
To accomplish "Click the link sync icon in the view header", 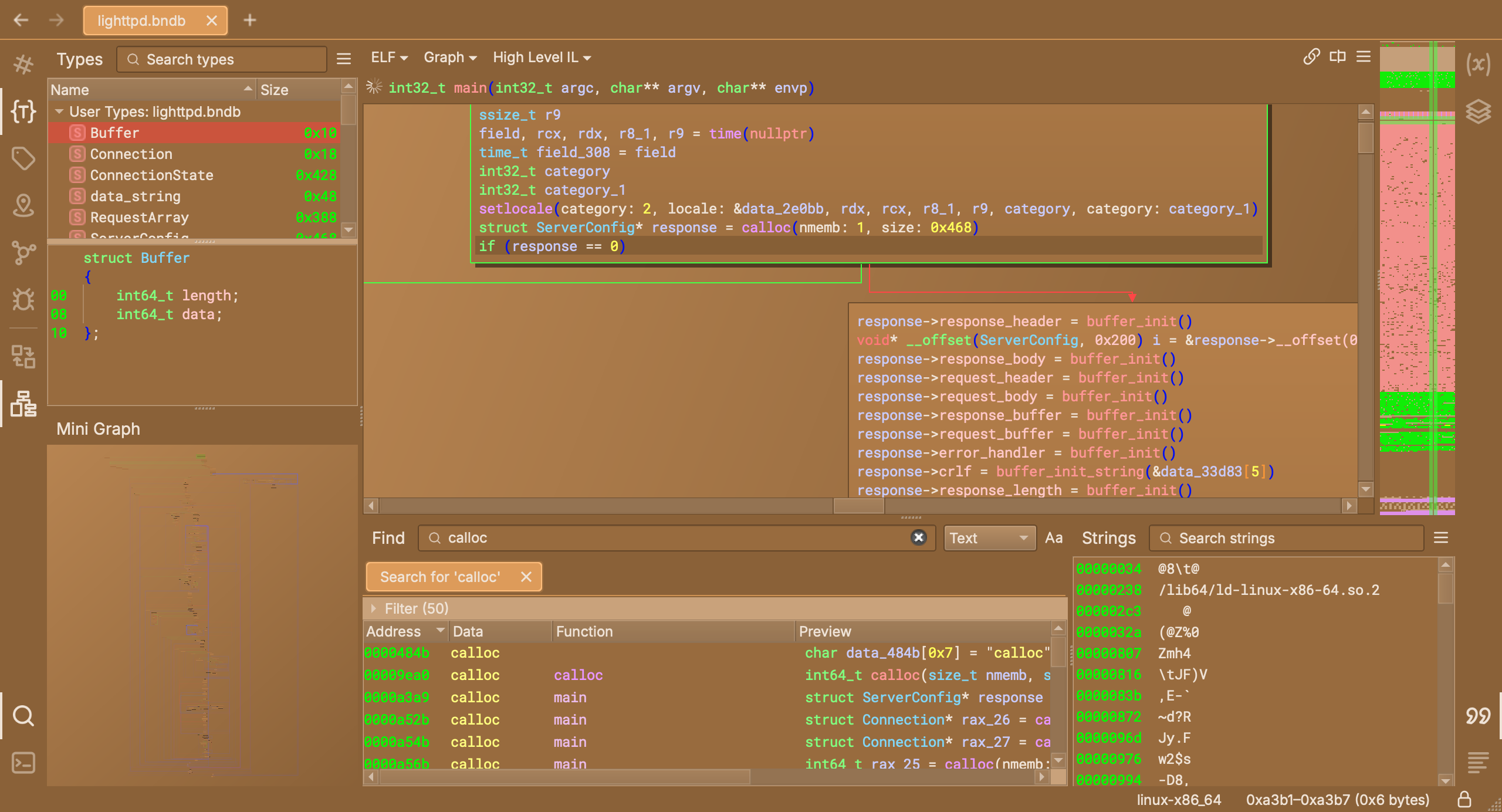I will [1311, 57].
